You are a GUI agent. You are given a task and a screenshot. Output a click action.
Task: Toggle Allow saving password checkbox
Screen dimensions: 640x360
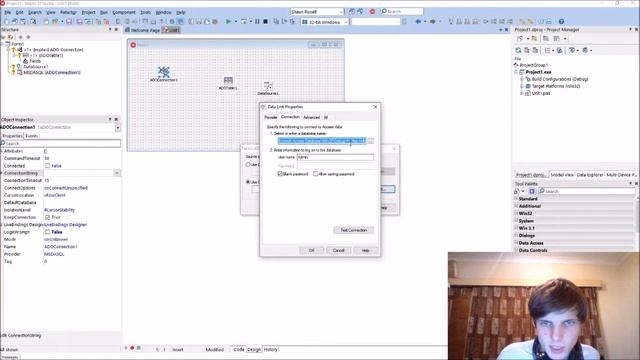[x=316, y=174]
